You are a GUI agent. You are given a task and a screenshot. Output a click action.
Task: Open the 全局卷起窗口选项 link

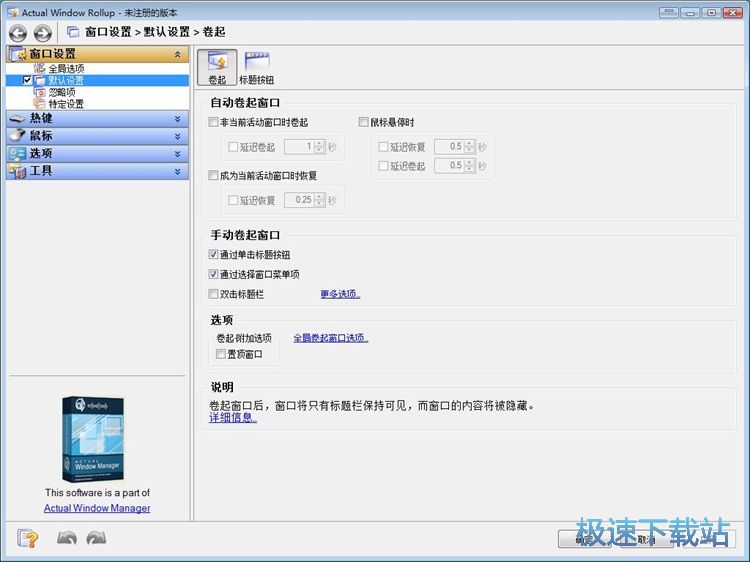(x=331, y=338)
